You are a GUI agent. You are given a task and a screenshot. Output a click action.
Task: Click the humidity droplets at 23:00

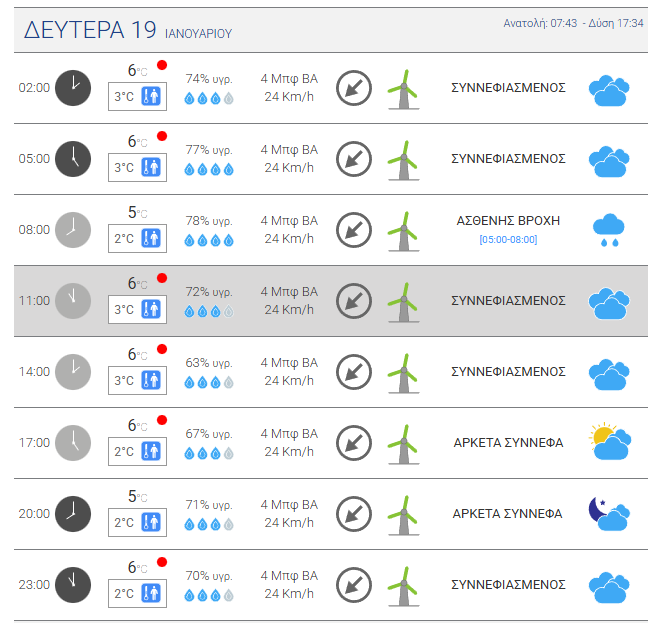tap(209, 594)
